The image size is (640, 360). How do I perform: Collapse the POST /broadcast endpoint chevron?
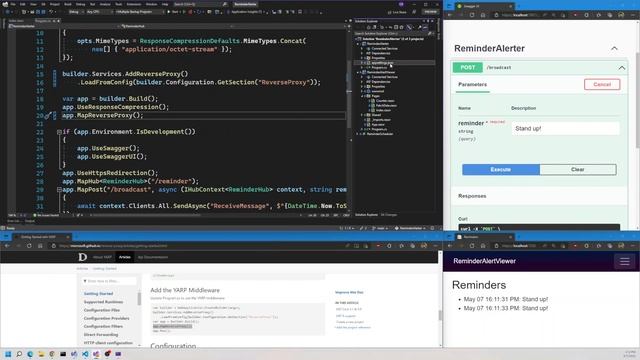click(622, 68)
